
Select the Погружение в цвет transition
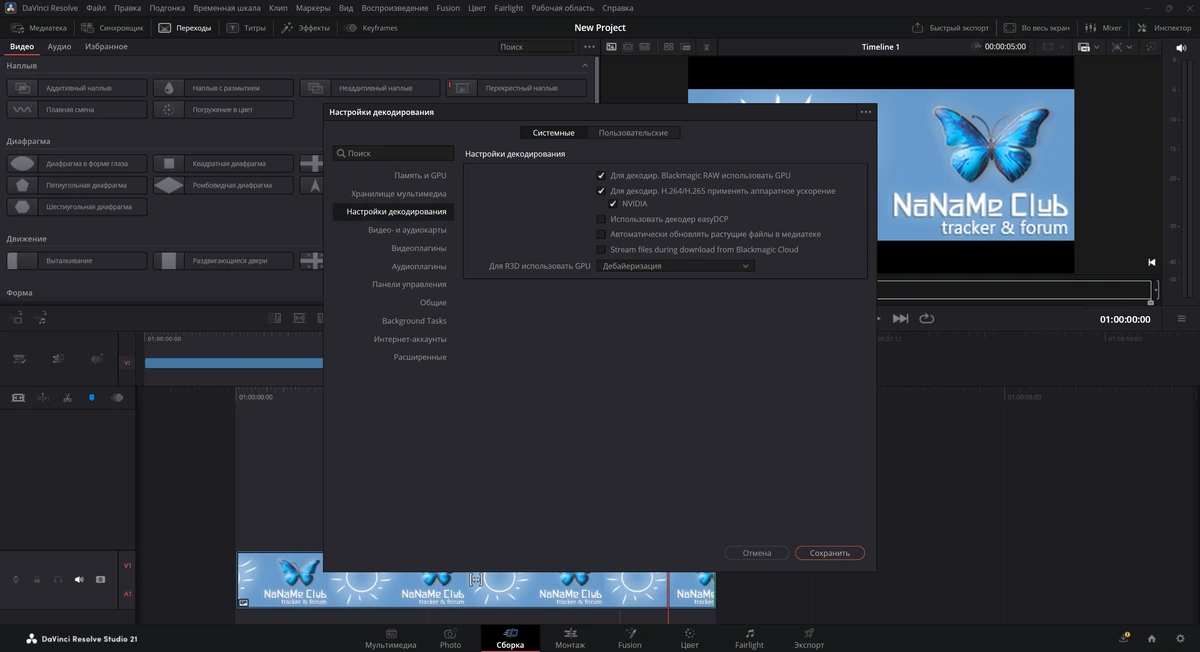click(223, 109)
